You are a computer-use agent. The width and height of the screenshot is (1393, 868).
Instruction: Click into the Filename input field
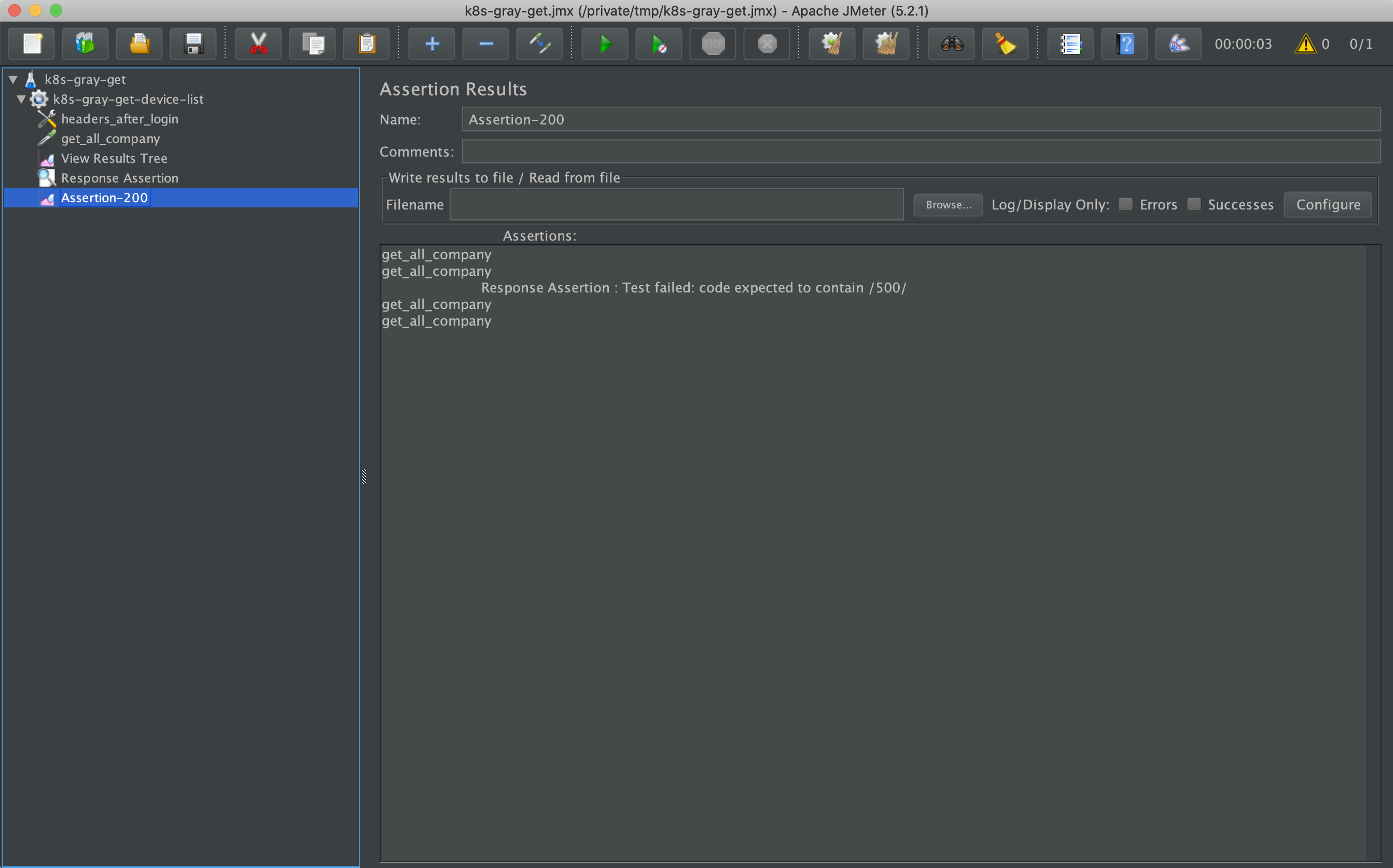click(676, 204)
